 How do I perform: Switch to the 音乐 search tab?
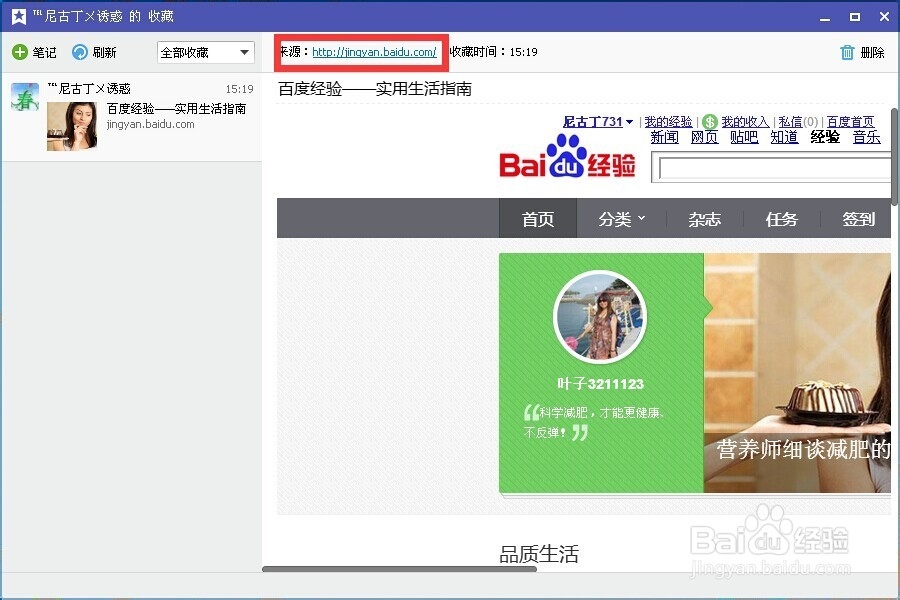pos(866,137)
